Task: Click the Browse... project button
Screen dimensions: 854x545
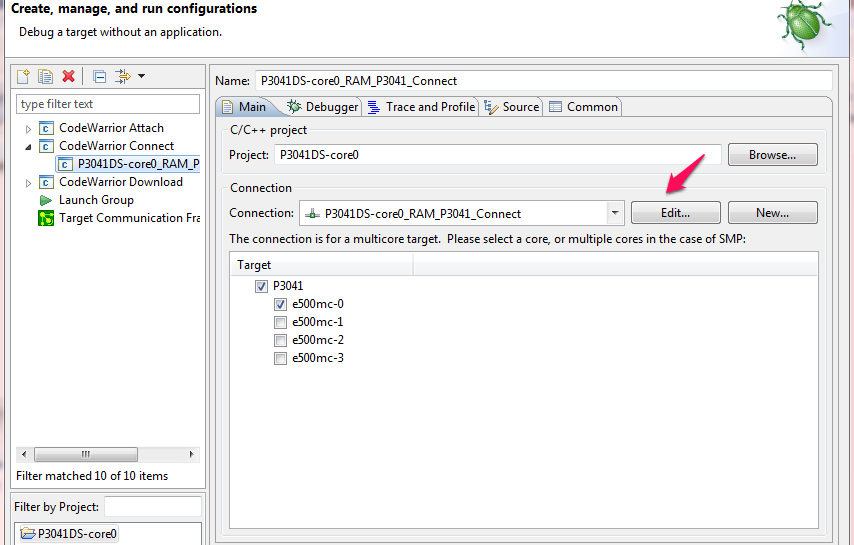Action: pyautogui.click(x=772, y=155)
